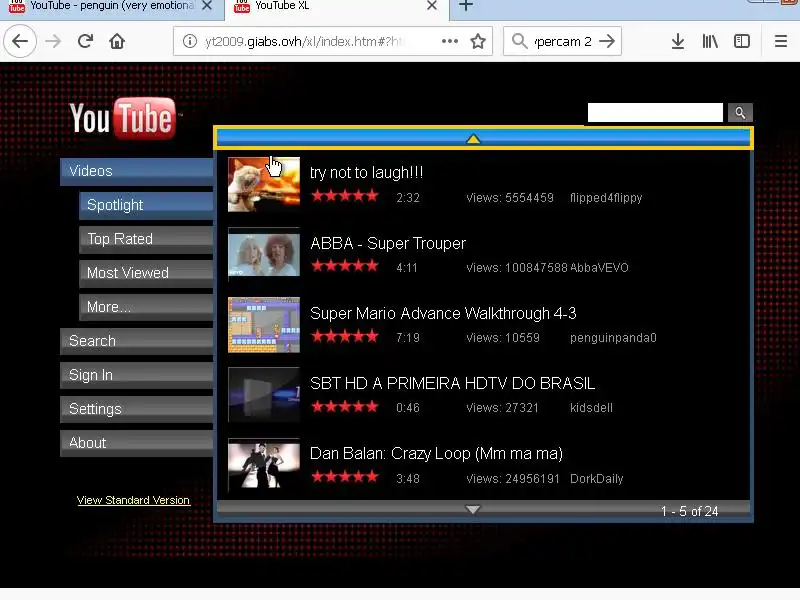This screenshot has width=800, height=600.
Task: Switch to the YouTube penguin tab
Action: [x=112, y=9]
